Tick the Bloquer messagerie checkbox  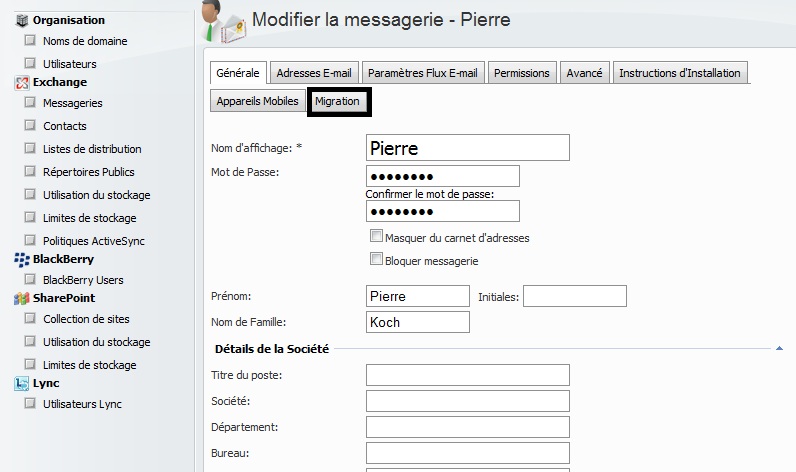tap(377, 260)
